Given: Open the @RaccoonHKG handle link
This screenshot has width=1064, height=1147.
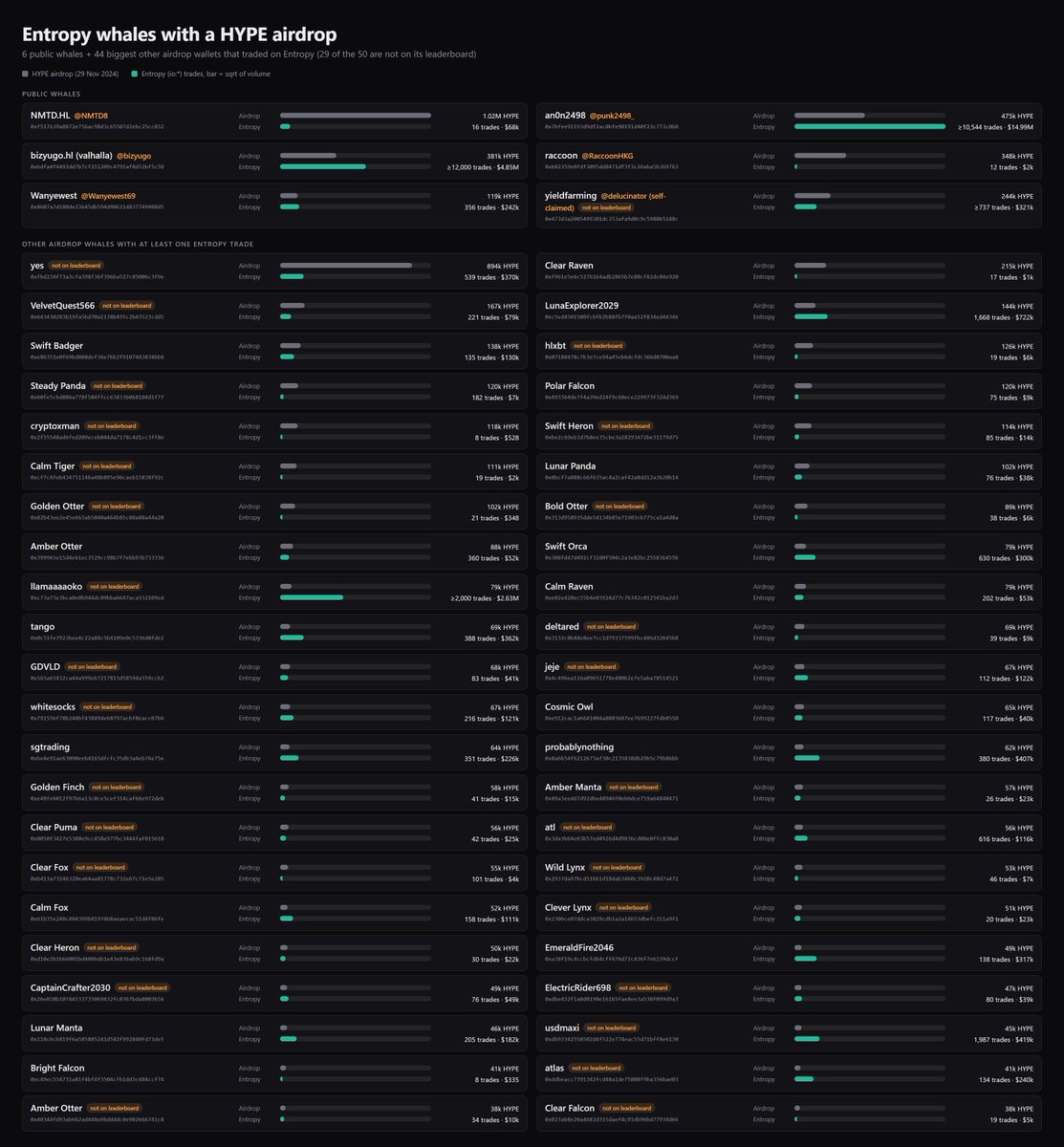Looking at the screenshot, I should click(x=608, y=156).
